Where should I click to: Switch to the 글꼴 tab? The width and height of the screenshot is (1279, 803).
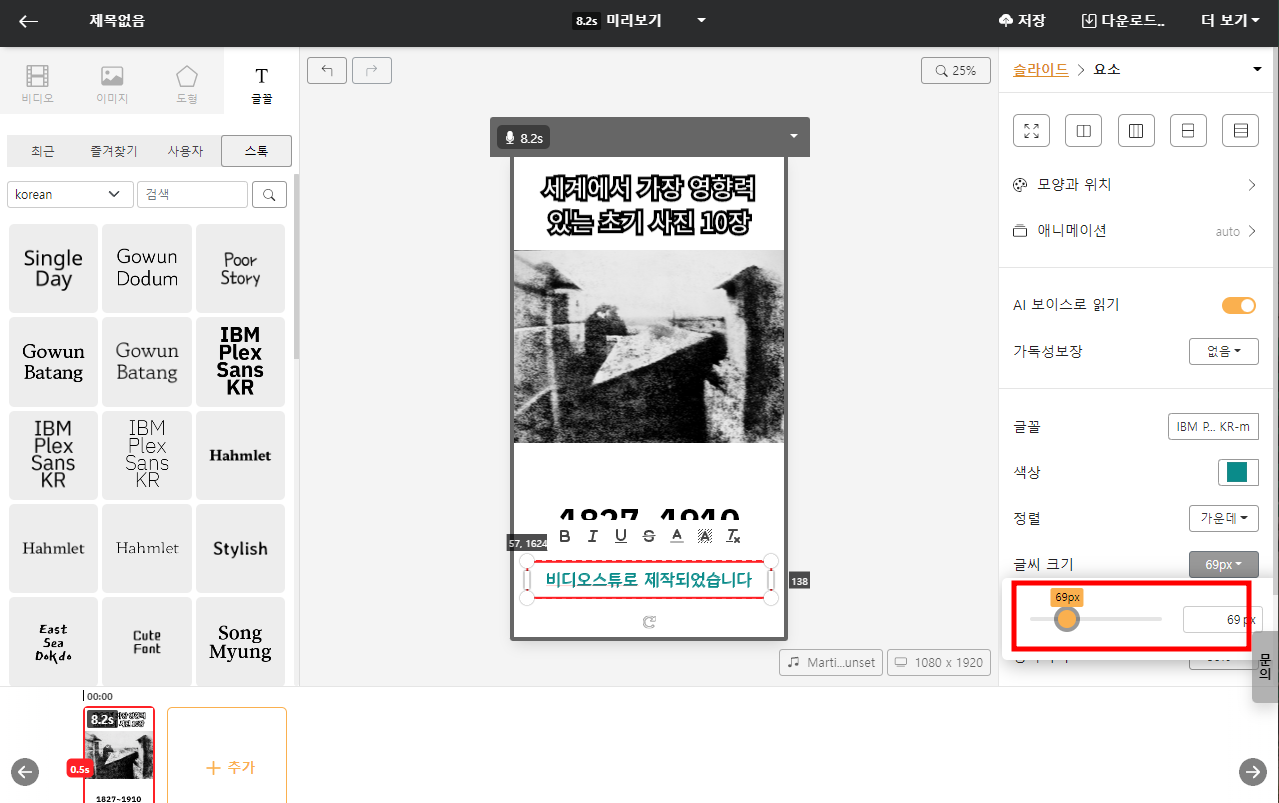pyautogui.click(x=262, y=84)
